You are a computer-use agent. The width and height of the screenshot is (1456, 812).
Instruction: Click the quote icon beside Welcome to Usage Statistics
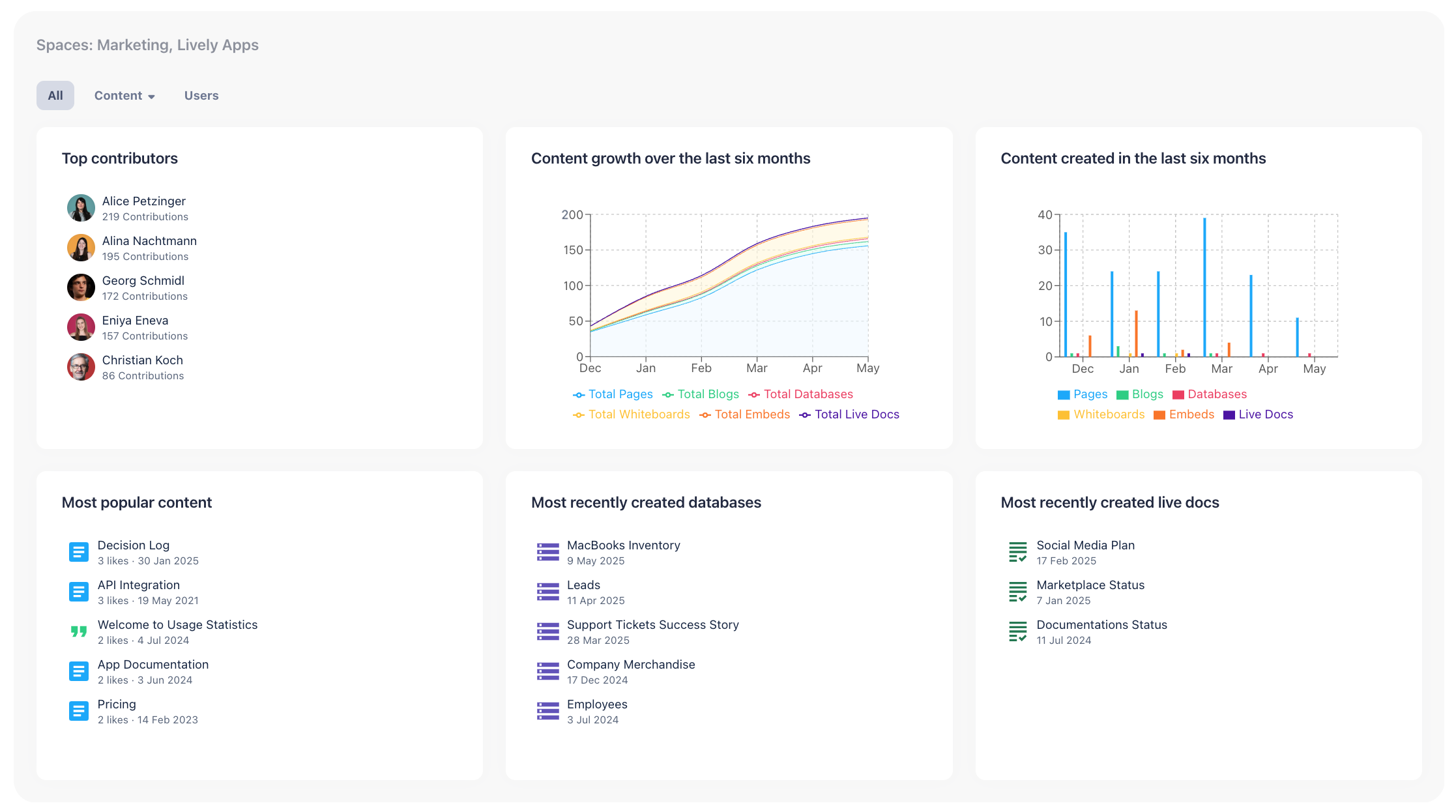[79, 631]
